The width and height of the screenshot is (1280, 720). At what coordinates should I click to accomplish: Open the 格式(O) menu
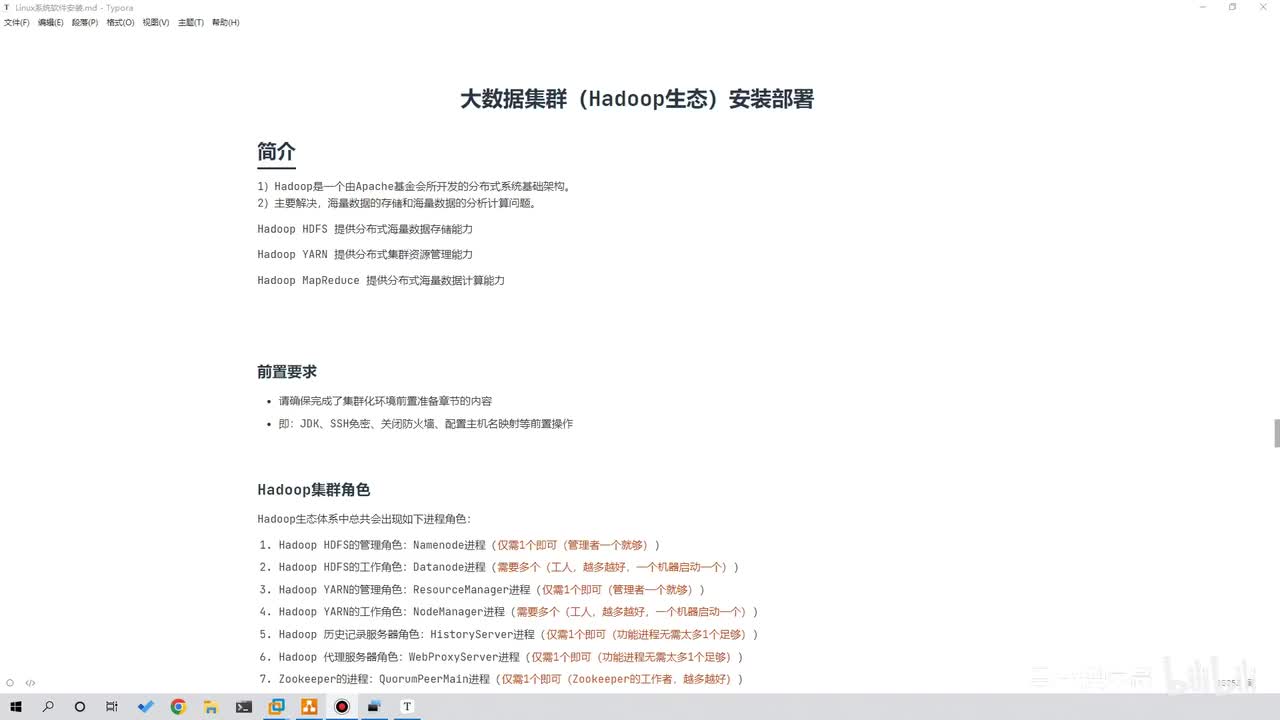(120, 22)
